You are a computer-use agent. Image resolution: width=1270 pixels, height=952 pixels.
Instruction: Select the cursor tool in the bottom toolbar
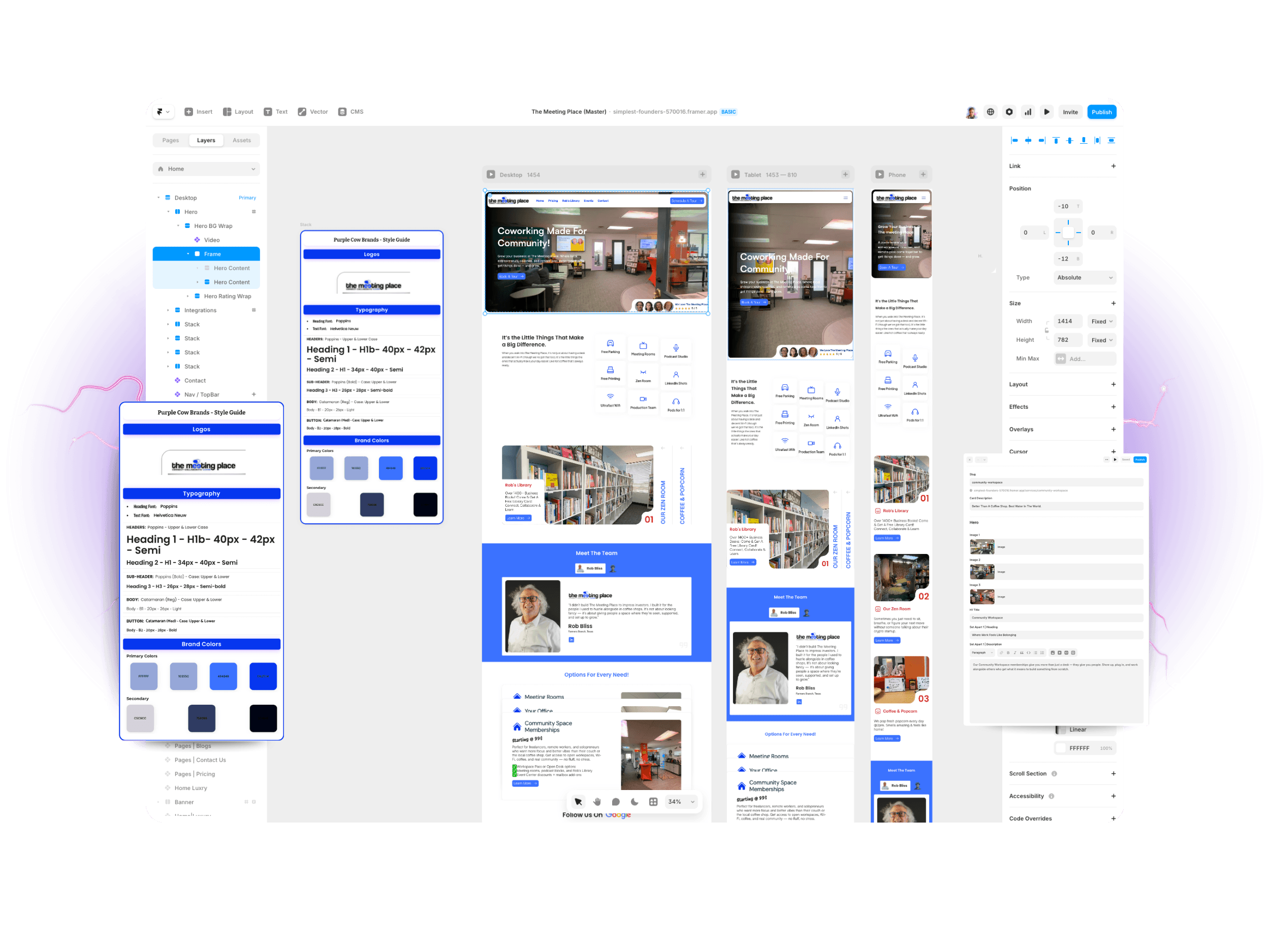point(578,802)
